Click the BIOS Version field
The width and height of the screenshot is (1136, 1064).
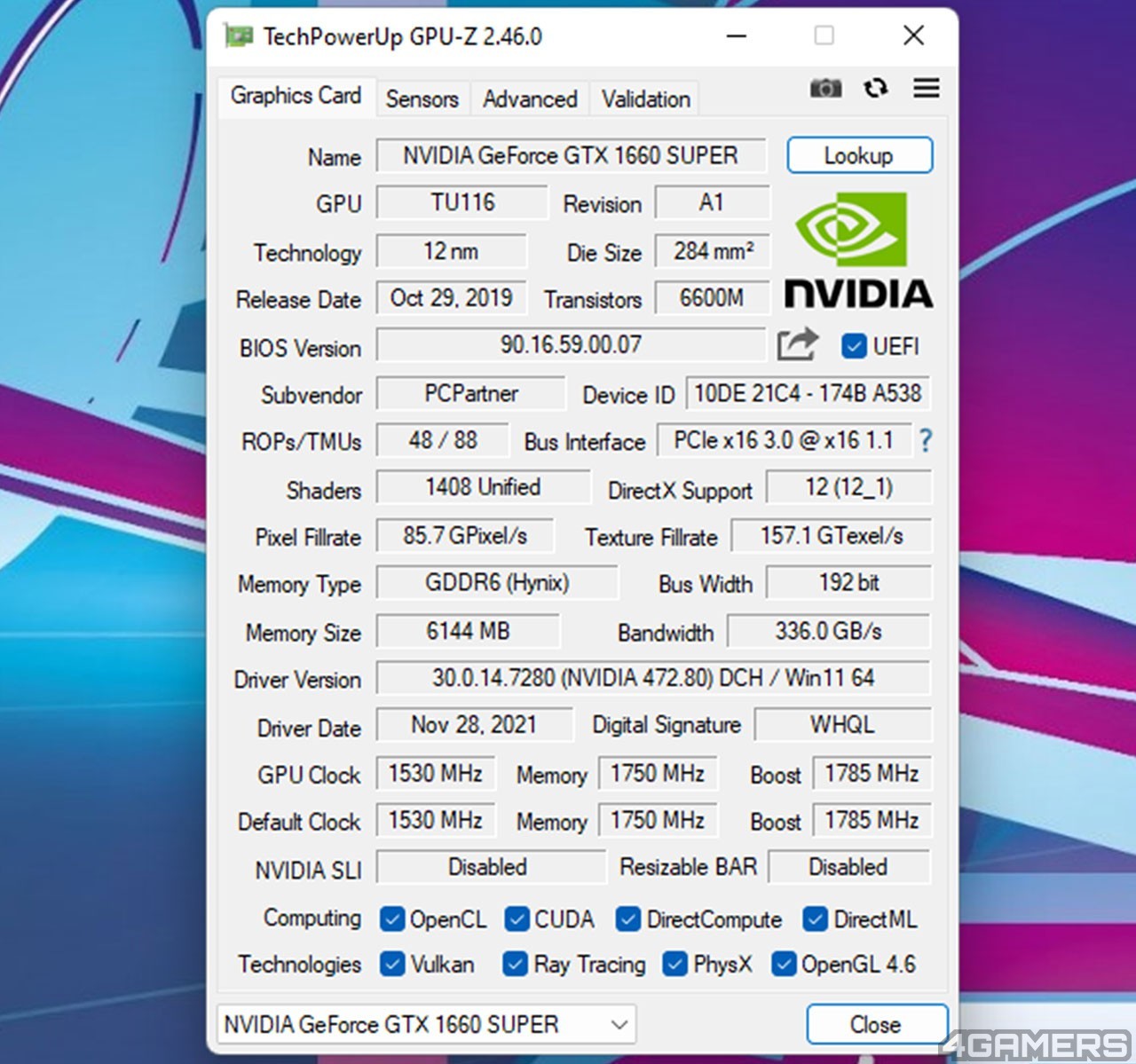coord(570,345)
